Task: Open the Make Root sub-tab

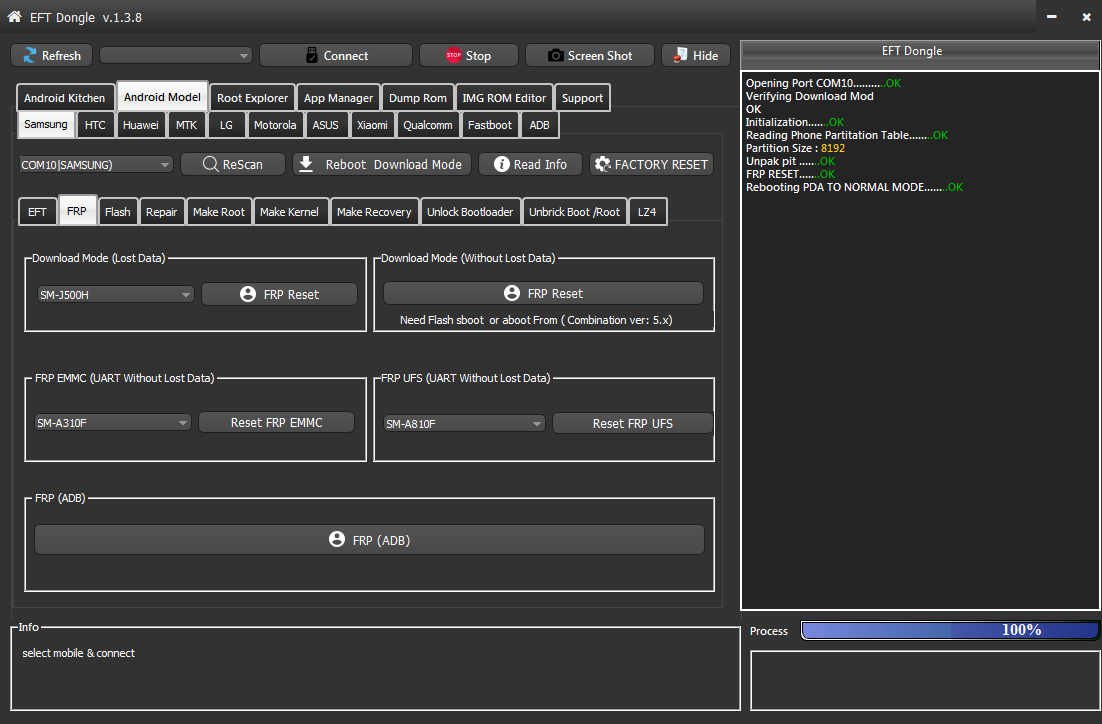Action: (219, 212)
